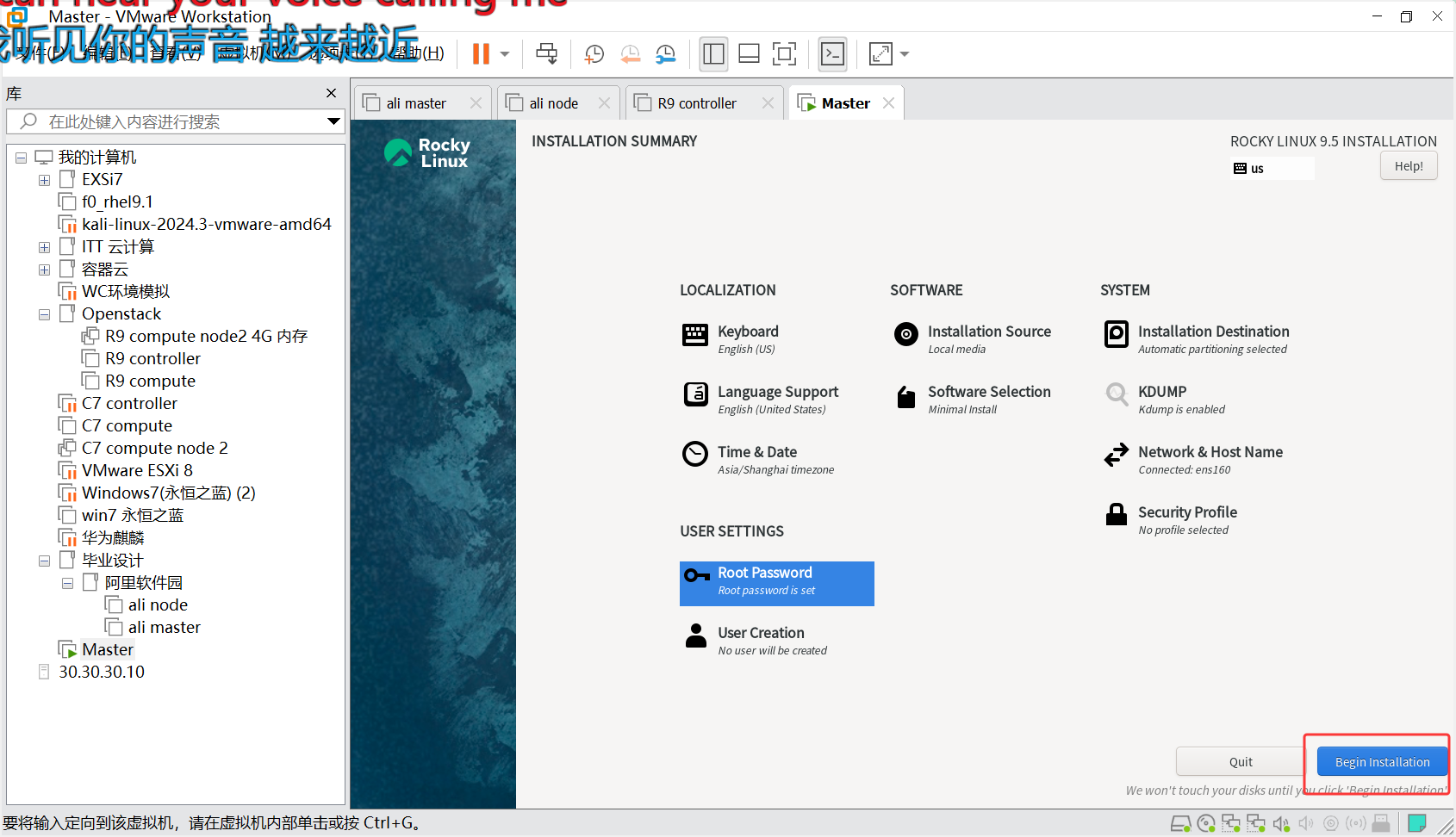The image size is (1456, 837).
Task: Switch to the ali master tab
Action: (x=416, y=103)
